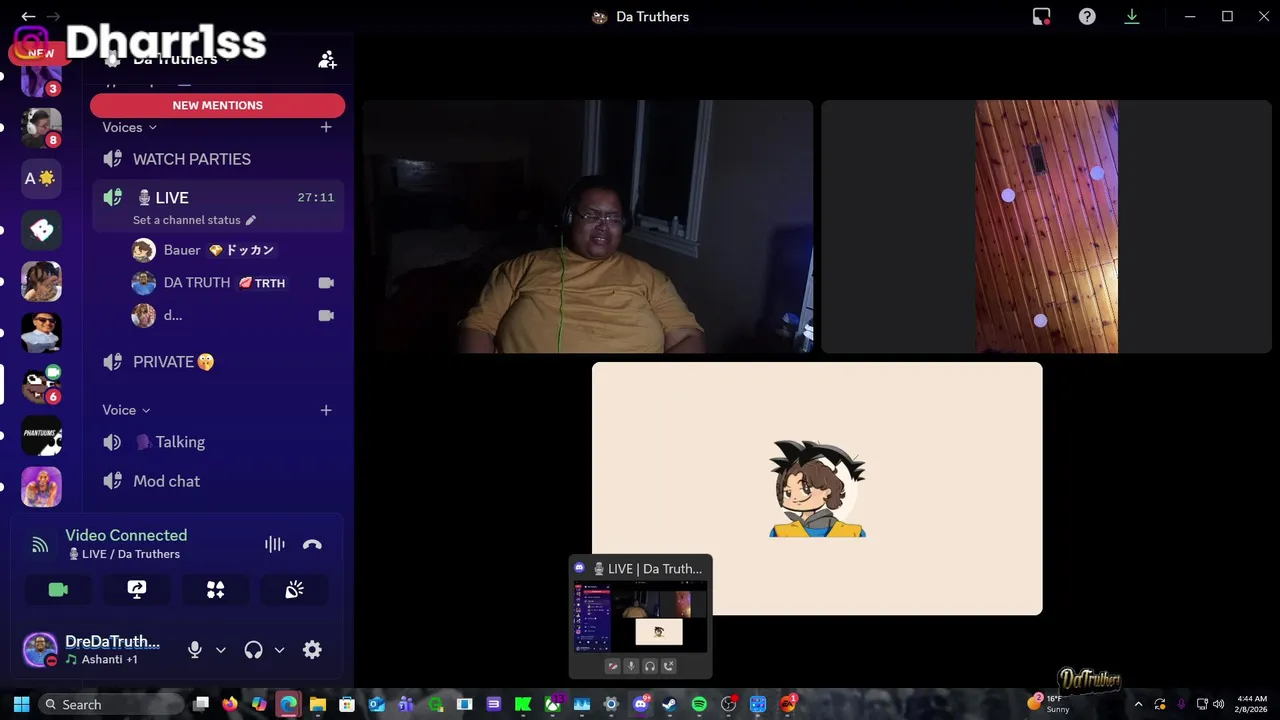Screen dimensions: 1280x720
Task: Show hidden system tray icons
Action: click(x=1137, y=704)
